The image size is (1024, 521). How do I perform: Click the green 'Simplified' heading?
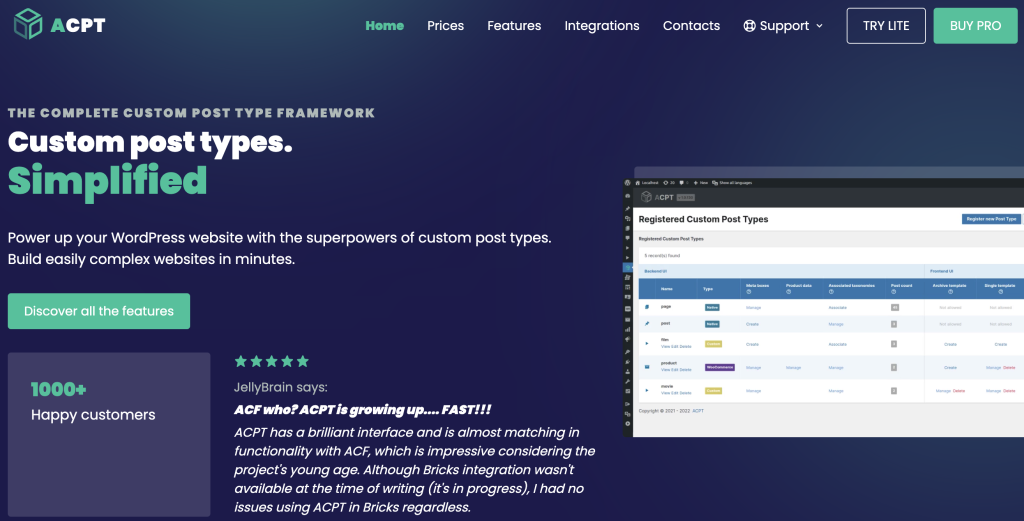click(x=108, y=181)
